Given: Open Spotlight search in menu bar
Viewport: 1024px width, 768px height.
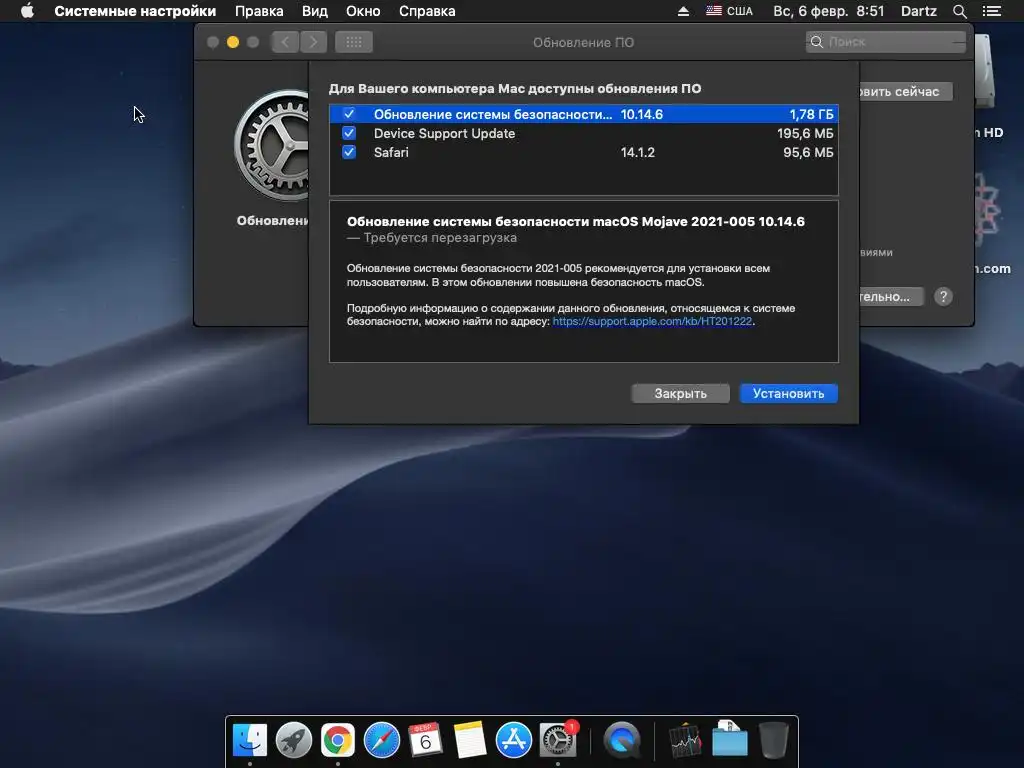Looking at the screenshot, I should pos(959,11).
